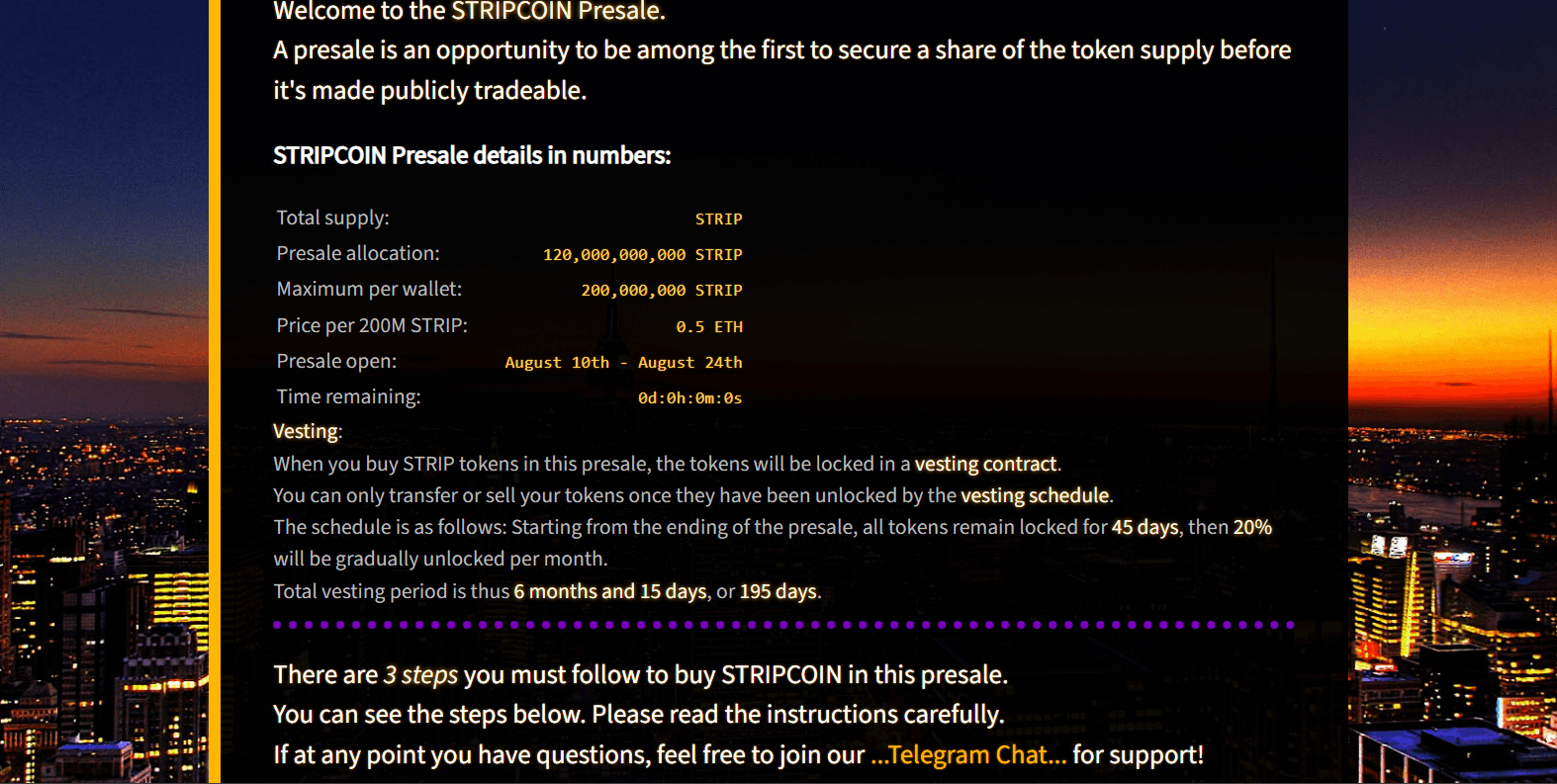Click the 'Welcome to the STRIPCOIN Presale' line
Viewport: 1557px width, 784px height.
pyautogui.click(x=469, y=12)
